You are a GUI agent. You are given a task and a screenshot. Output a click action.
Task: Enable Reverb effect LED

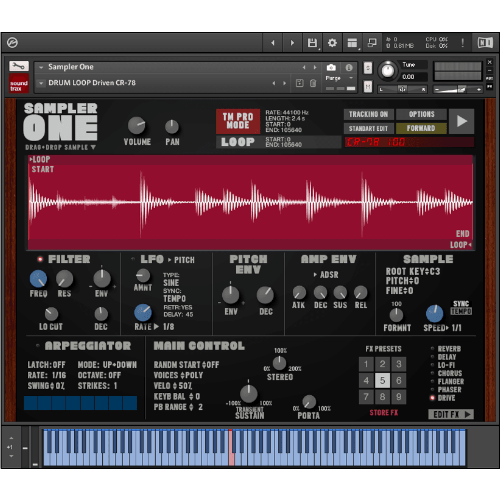(432, 348)
